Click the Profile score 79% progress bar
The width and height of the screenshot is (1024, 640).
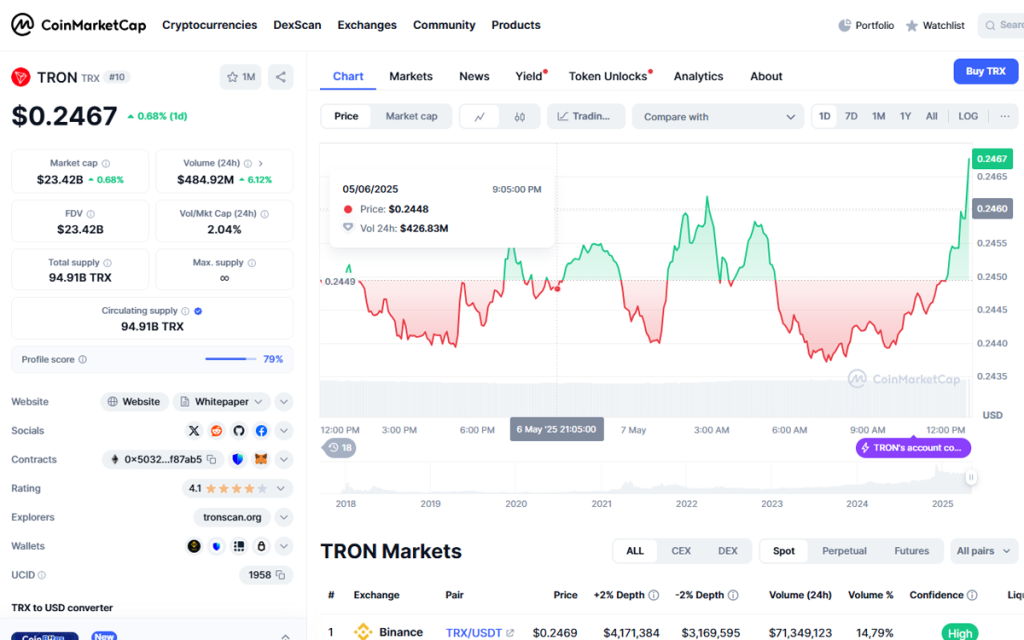click(231, 359)
